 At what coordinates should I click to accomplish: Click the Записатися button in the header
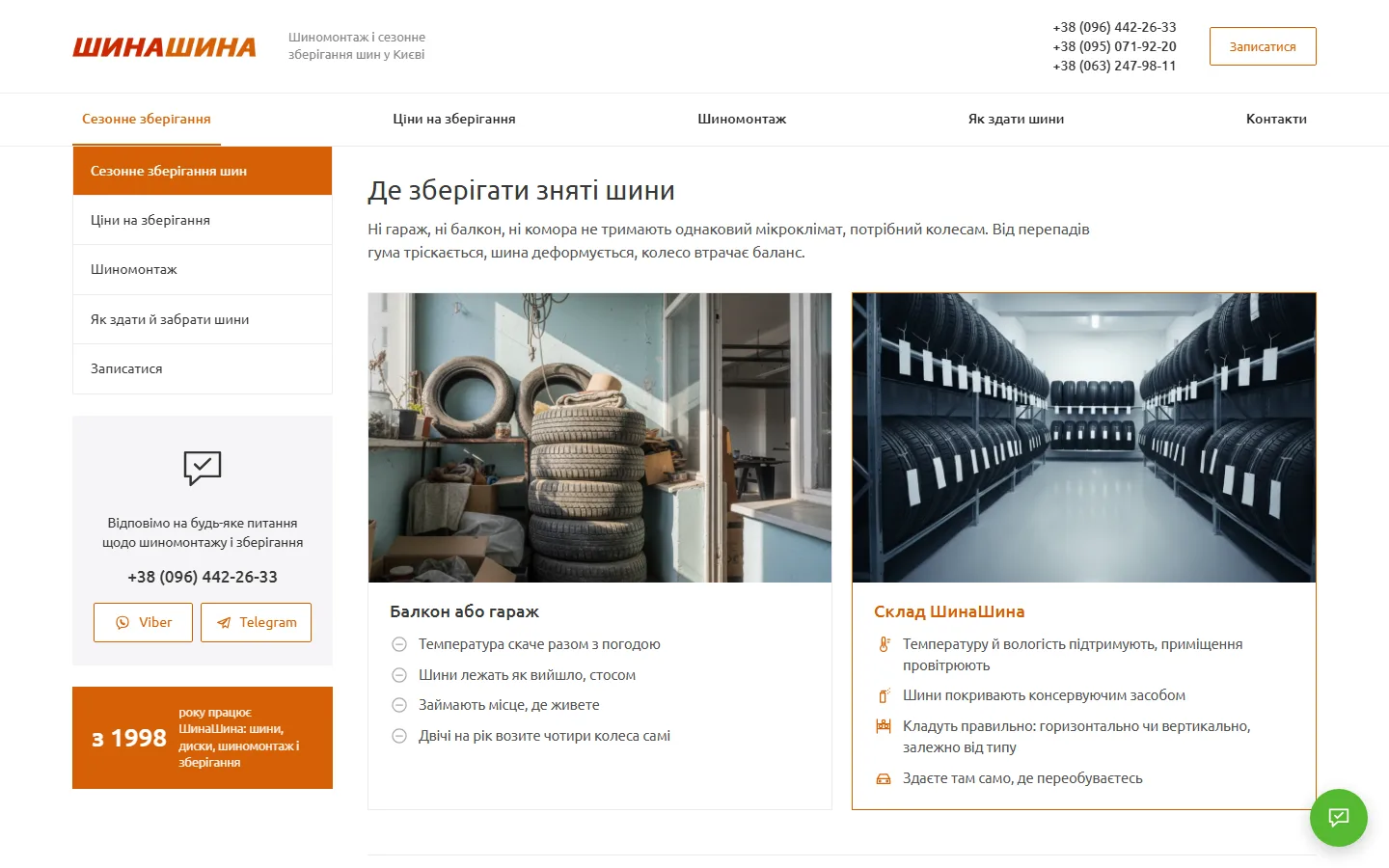click(x=1263, y=46)
